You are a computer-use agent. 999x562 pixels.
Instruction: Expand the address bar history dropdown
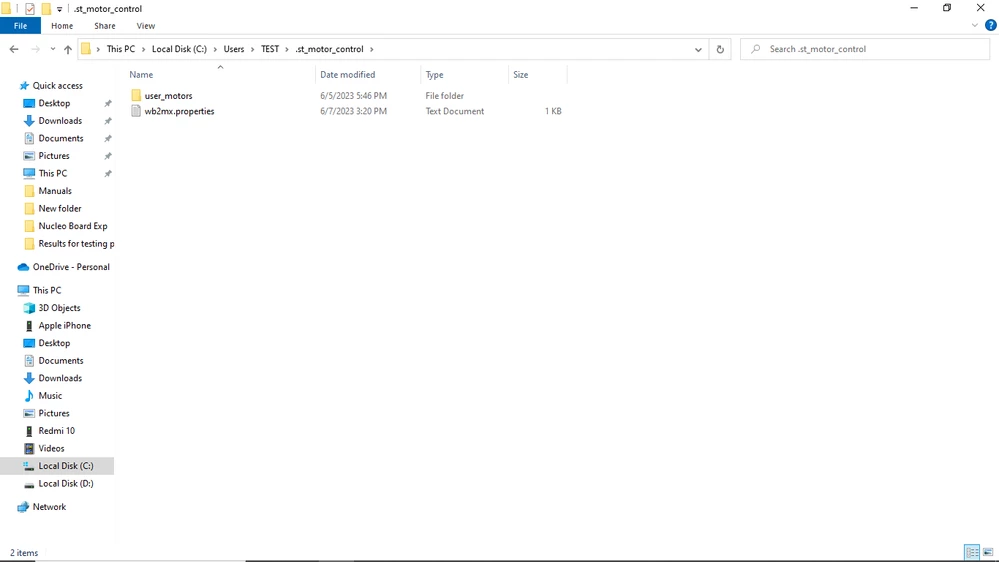698,49
